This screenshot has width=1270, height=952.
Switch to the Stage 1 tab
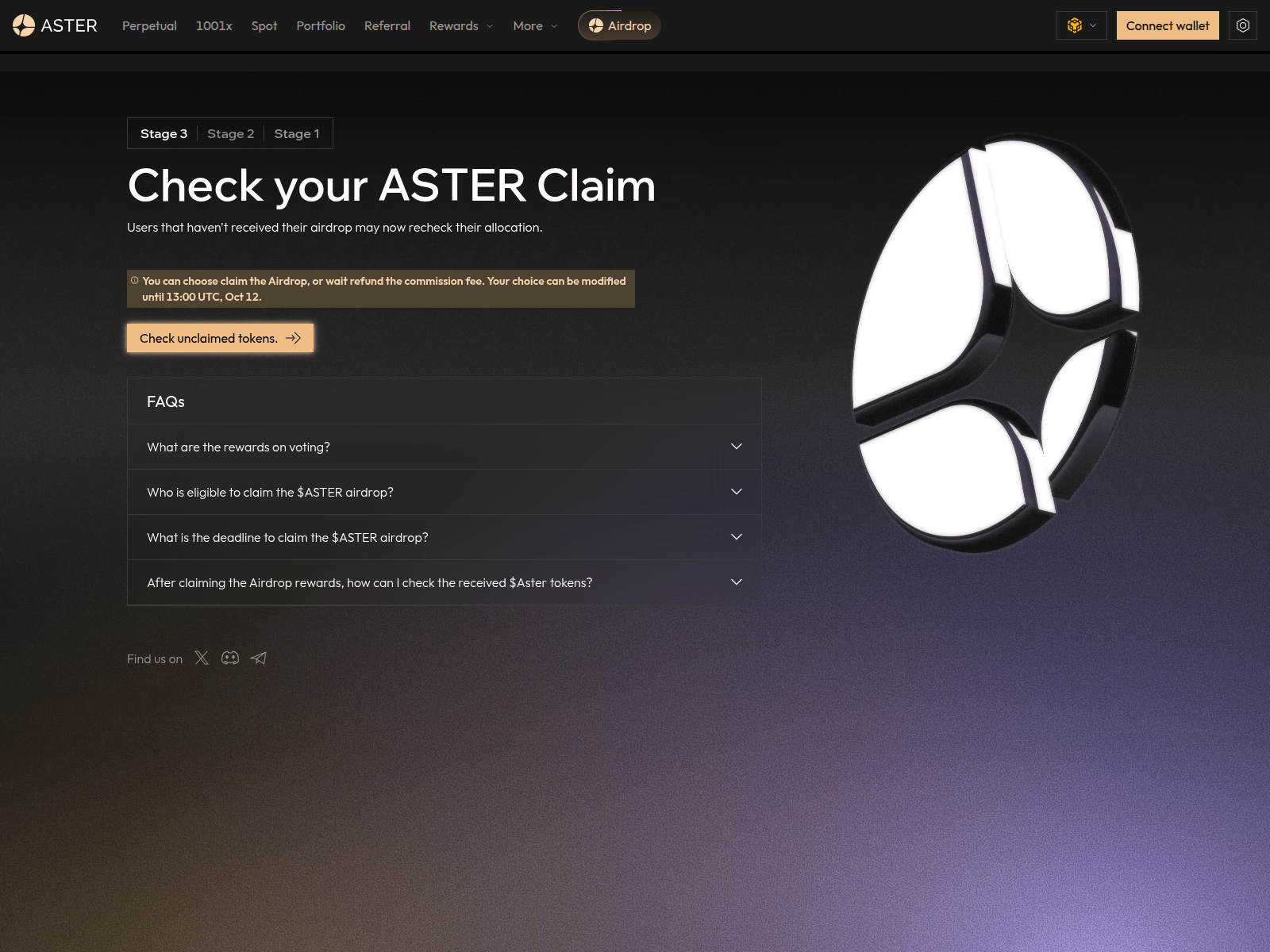pos(296,133)
